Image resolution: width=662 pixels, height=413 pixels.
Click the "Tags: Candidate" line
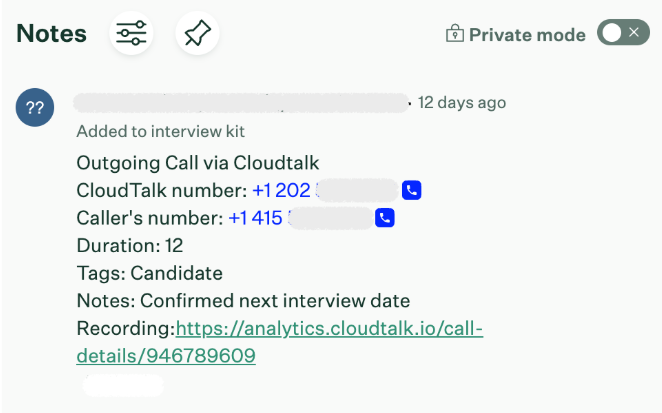click(x=149, y=273)
